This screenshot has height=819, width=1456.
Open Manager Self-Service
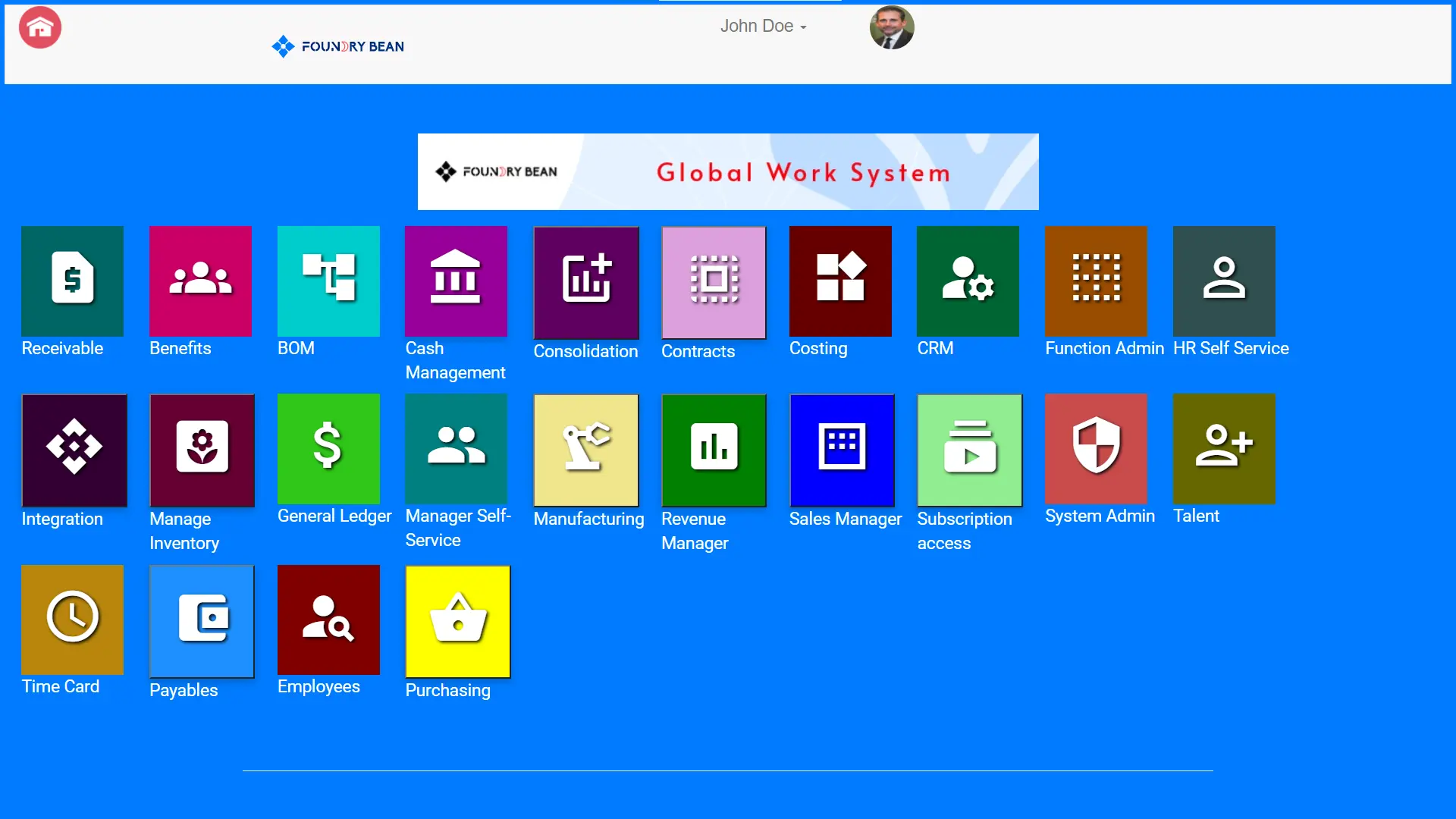[x=456, y=449]
